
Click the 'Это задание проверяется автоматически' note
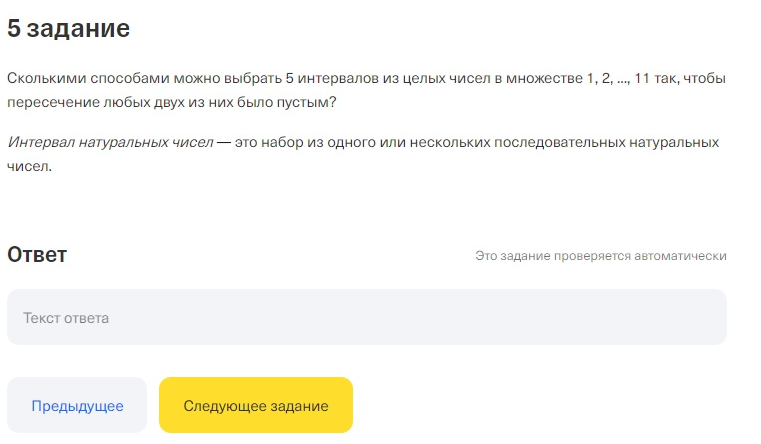(x=600, y=256)
